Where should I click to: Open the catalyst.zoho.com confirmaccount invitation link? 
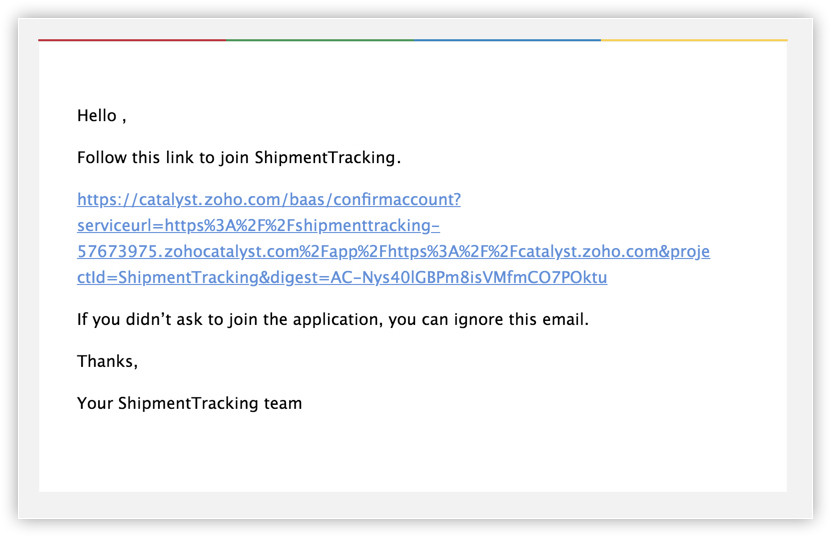(x=393, y=239)
